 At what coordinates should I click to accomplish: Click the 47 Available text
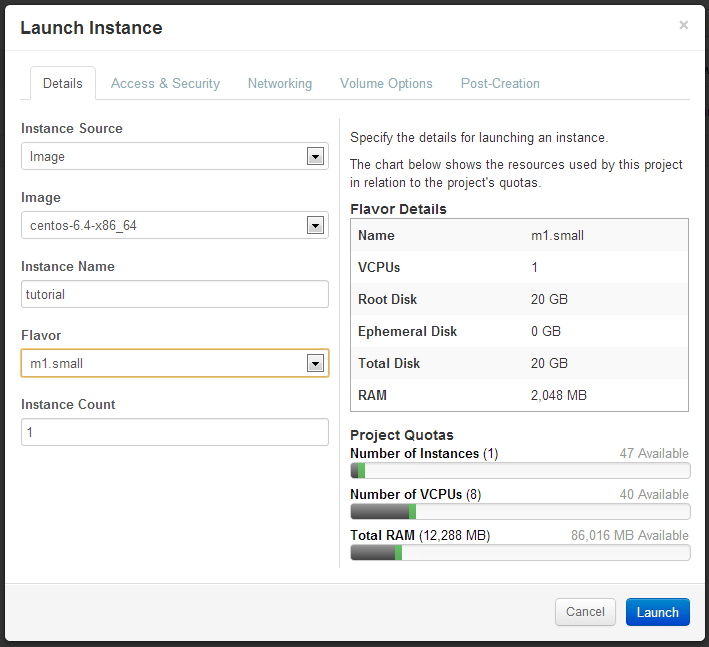click(x=654, y=453)
